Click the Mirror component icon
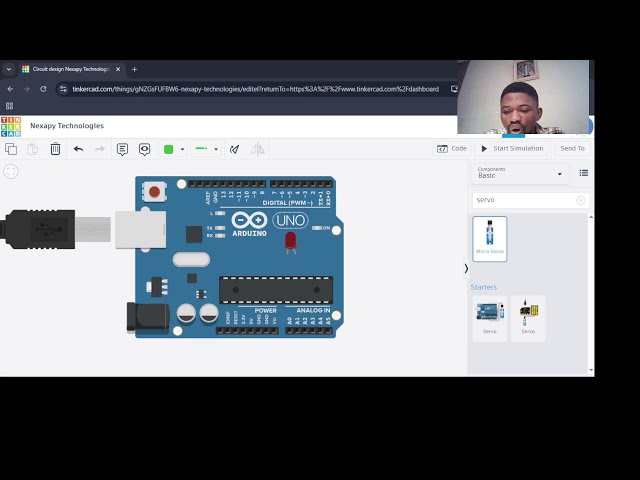This screenshot has height=480, width=640. 258,149
